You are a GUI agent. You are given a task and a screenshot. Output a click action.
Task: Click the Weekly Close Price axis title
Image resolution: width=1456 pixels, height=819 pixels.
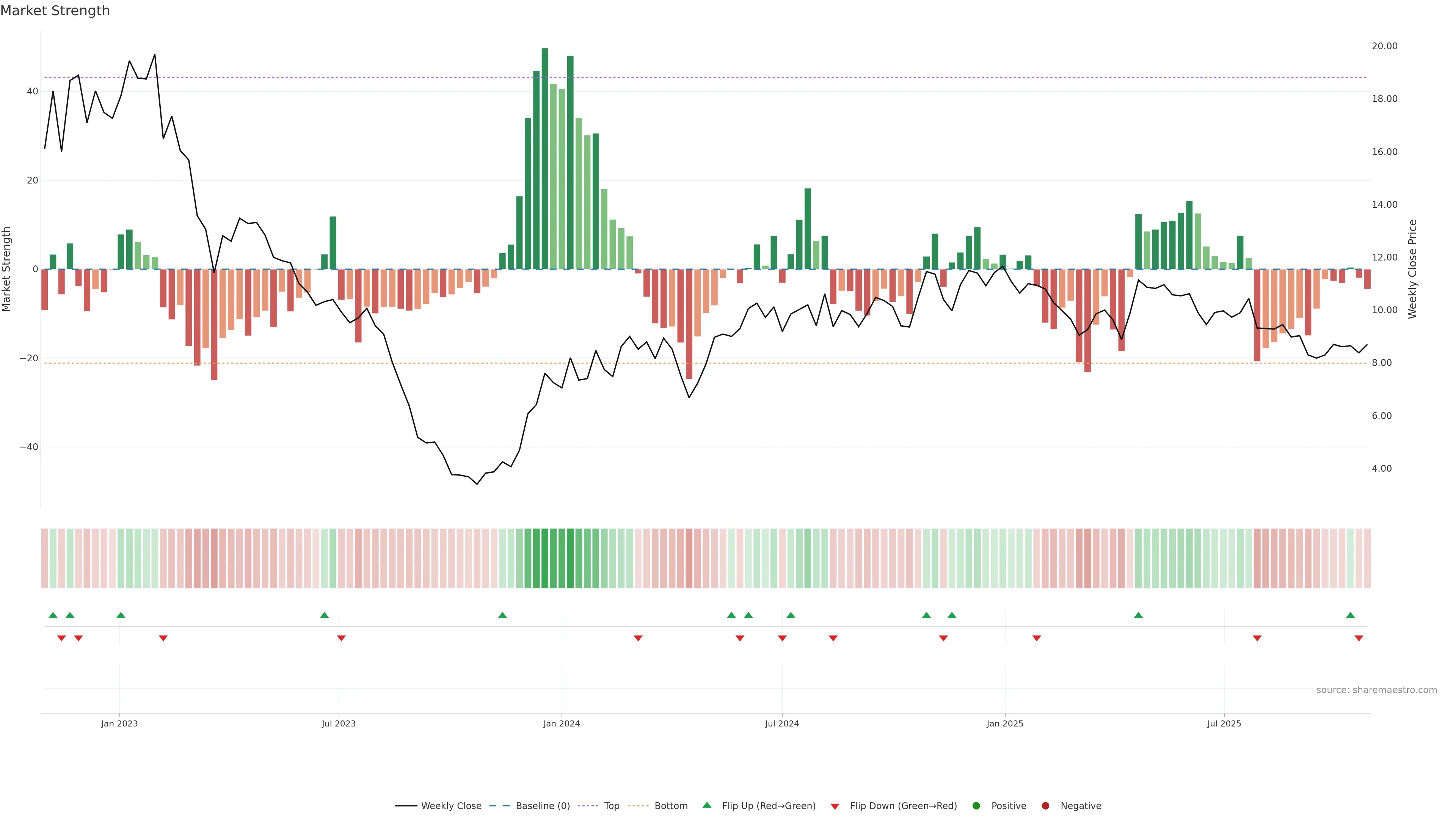pyautogui.click(x=1412, y=269)
